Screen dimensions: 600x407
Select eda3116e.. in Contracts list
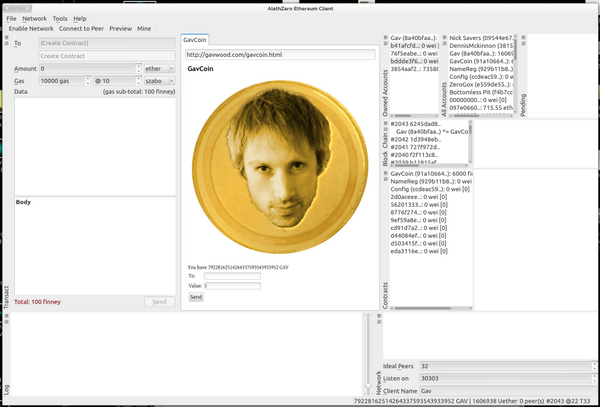pos(431,251)
